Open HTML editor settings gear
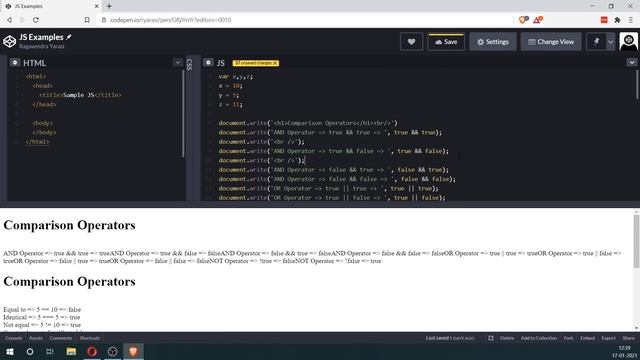The image size is (640, 360). (15, 62)
